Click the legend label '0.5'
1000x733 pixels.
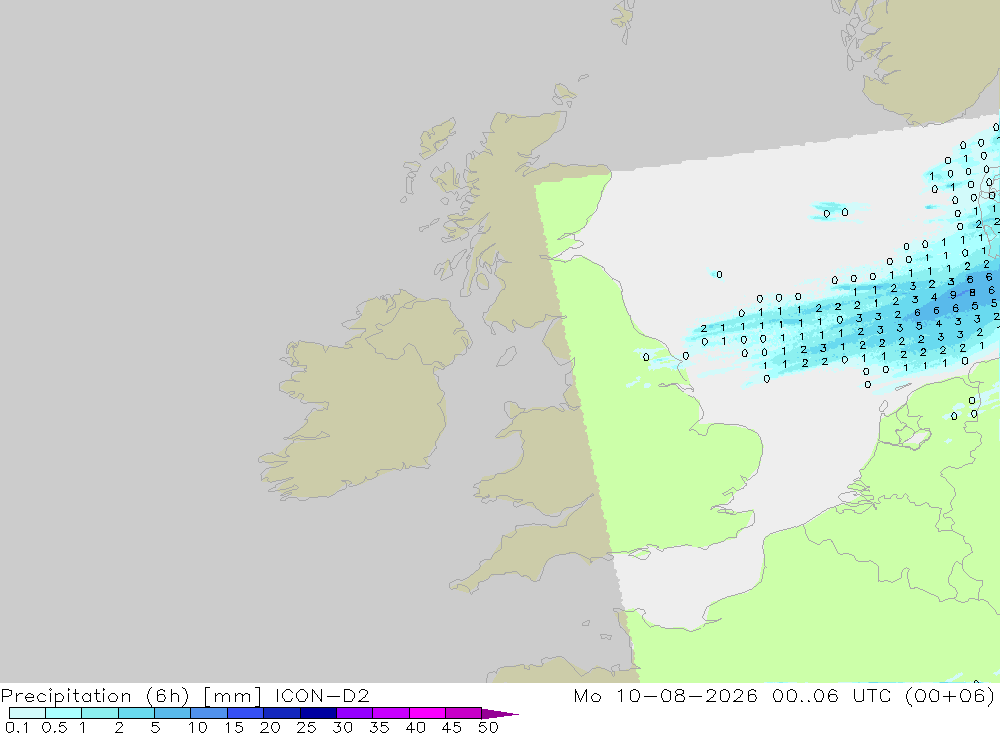[54, 727]
